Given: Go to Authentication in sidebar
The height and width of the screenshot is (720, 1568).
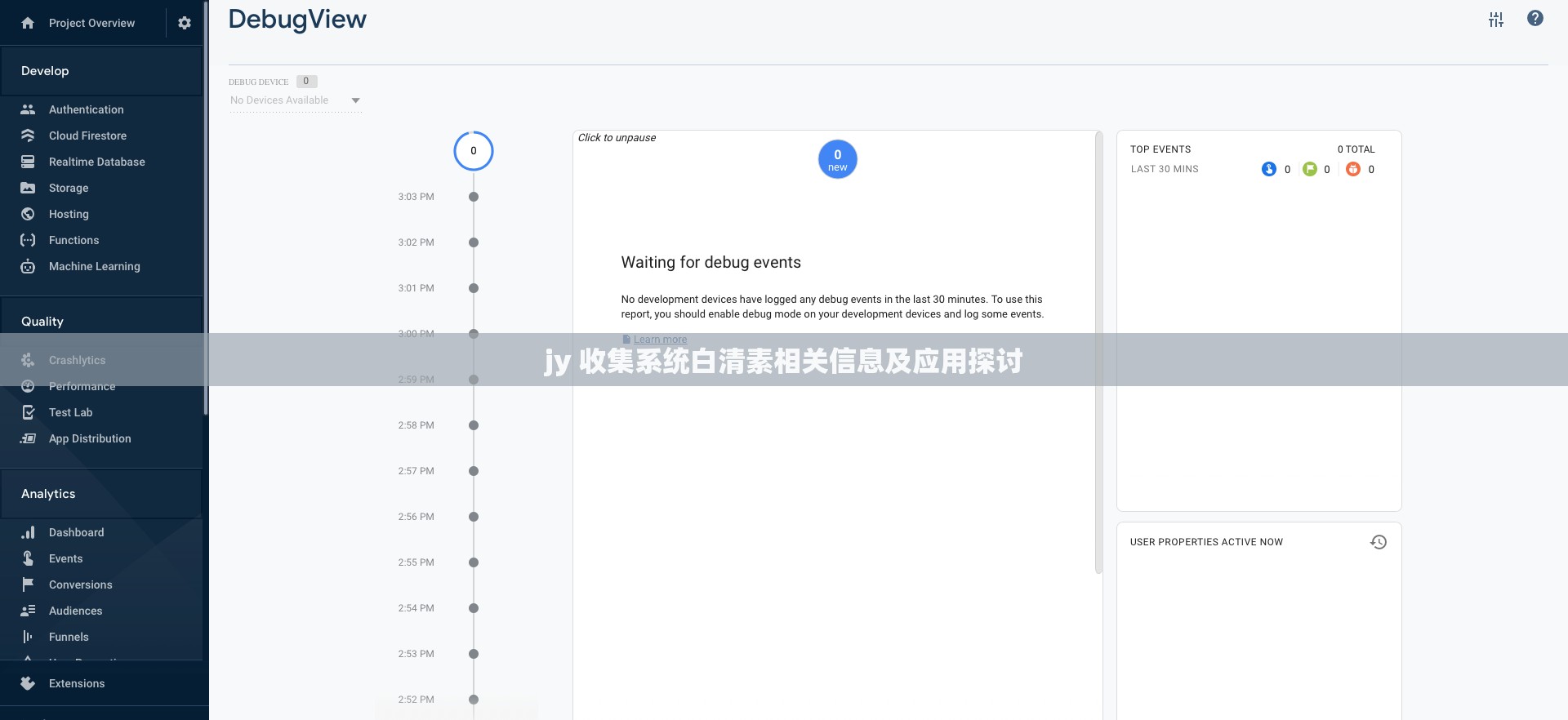Looking at the screenshot, I should [87, 109].
